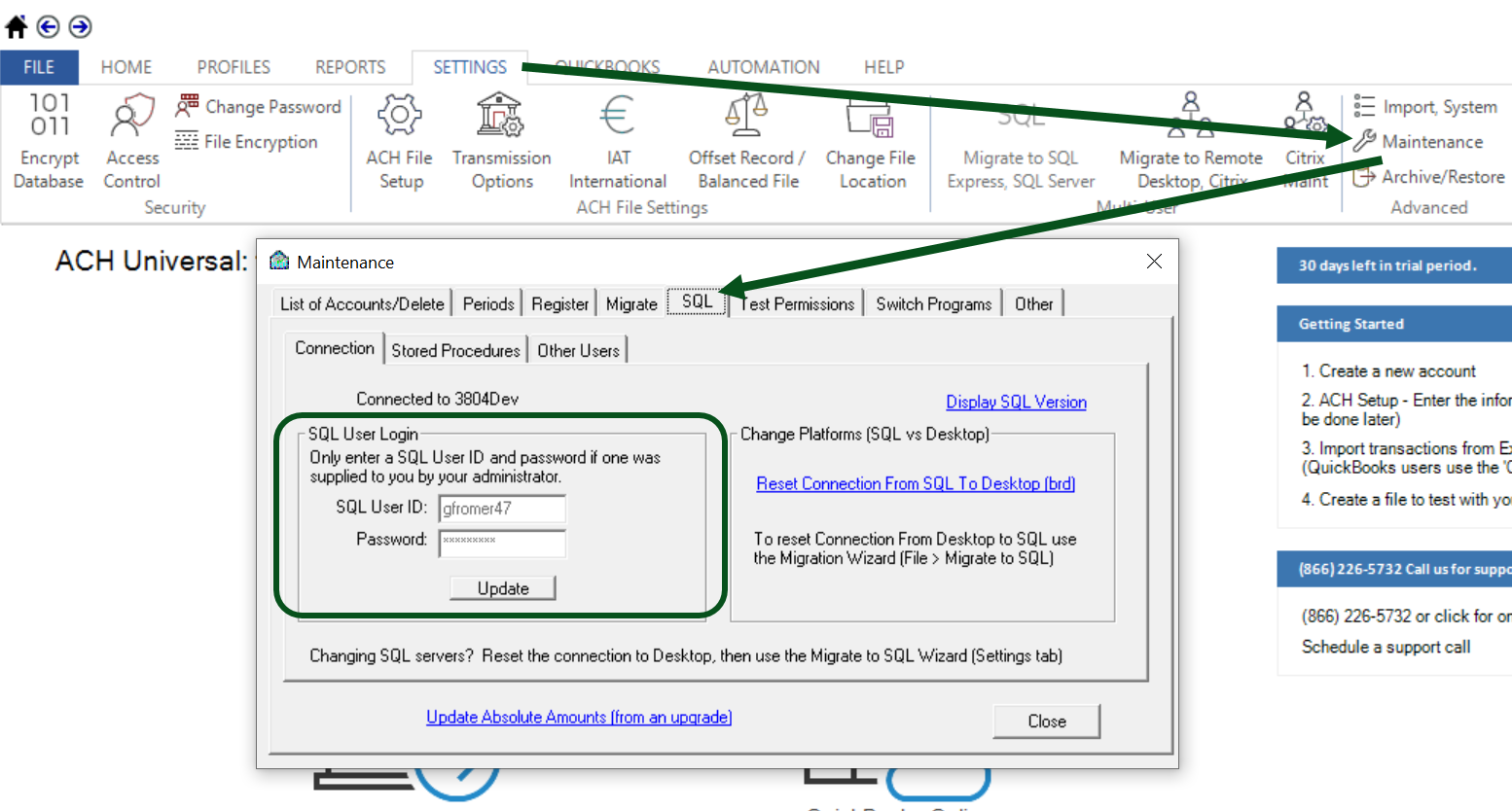Image resolution: width=1512 pixels, height=811 pixels.
Task: Open Encrypt Database tool
Action: coord(49,141)
